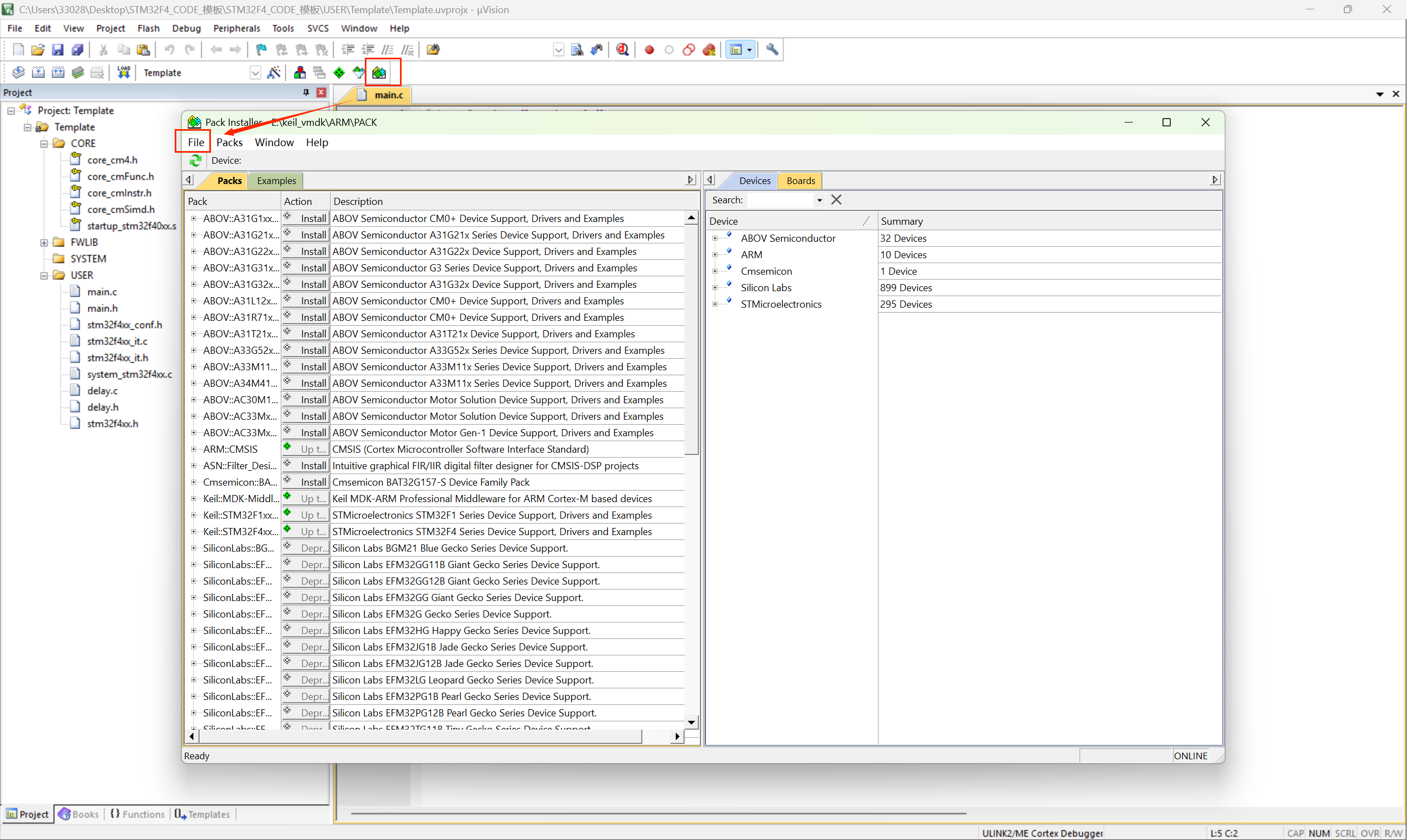
Task: Open Manage Project Items icon
Action: point(299,73)
